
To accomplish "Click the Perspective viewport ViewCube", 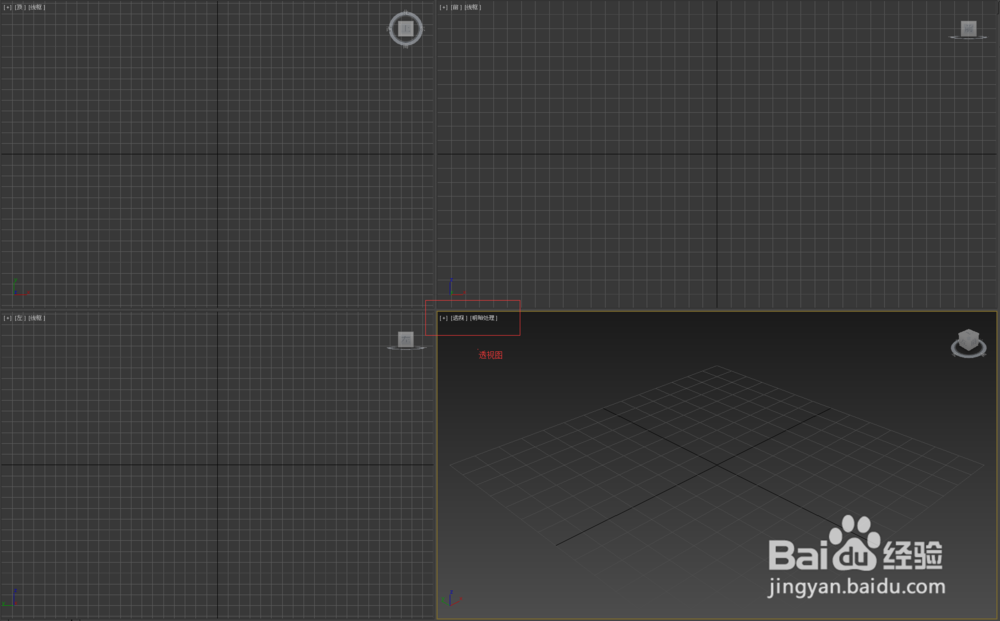I will click(969, 343).
